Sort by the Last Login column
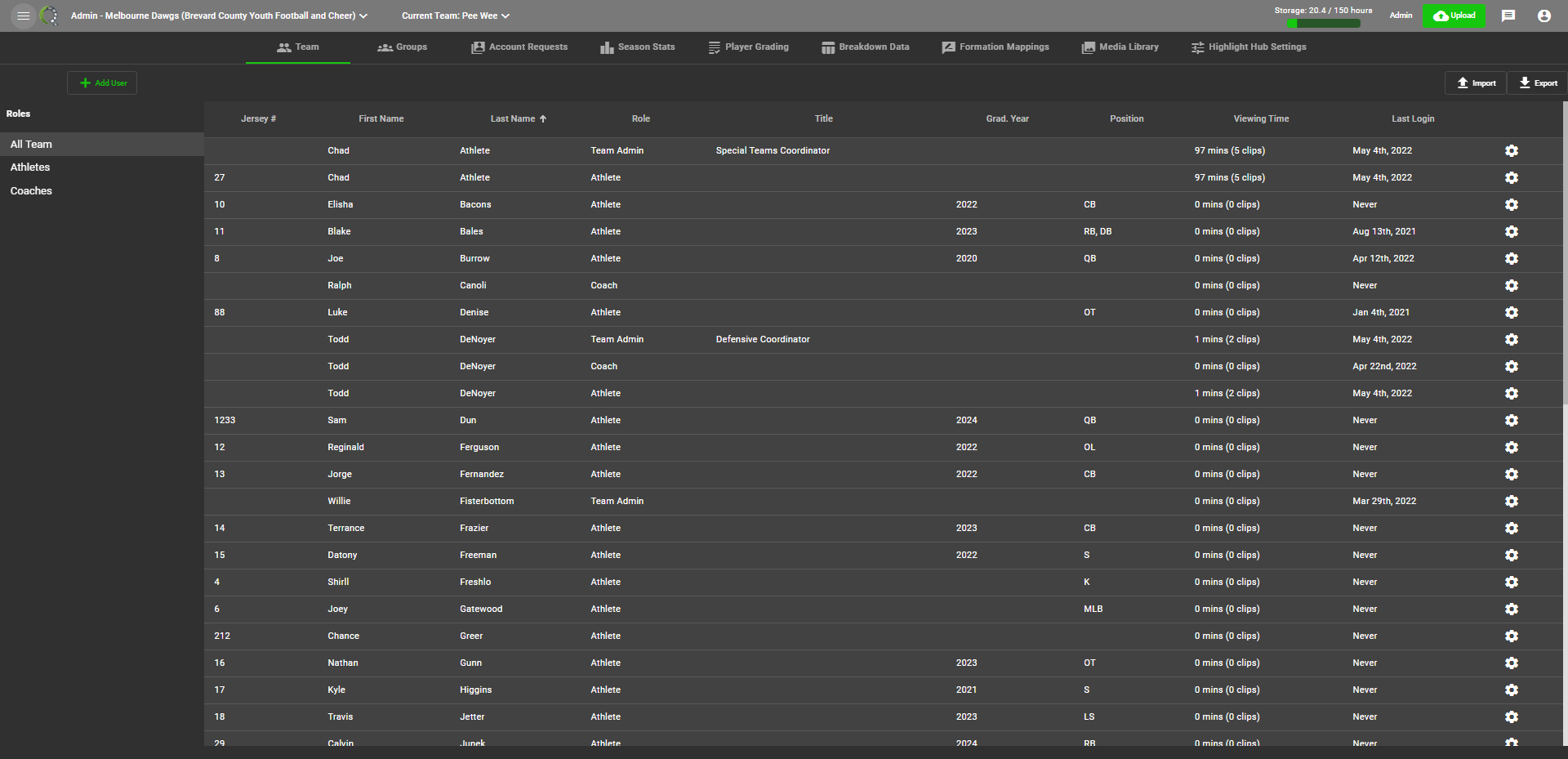The width and height of the screenshot is (1568, 759). (x=1413, y=118)
